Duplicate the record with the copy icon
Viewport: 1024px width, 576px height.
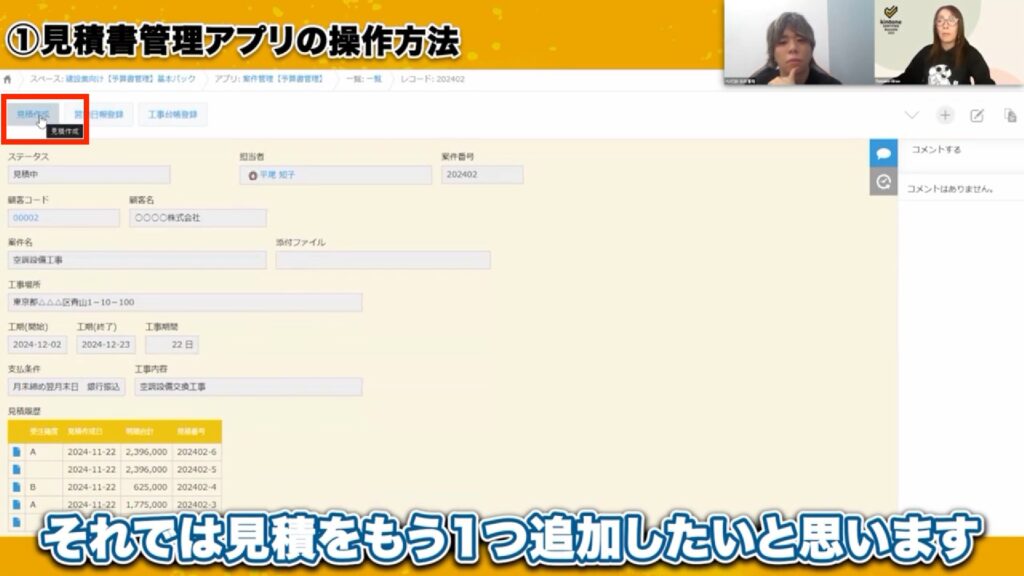coord(1010,116)
